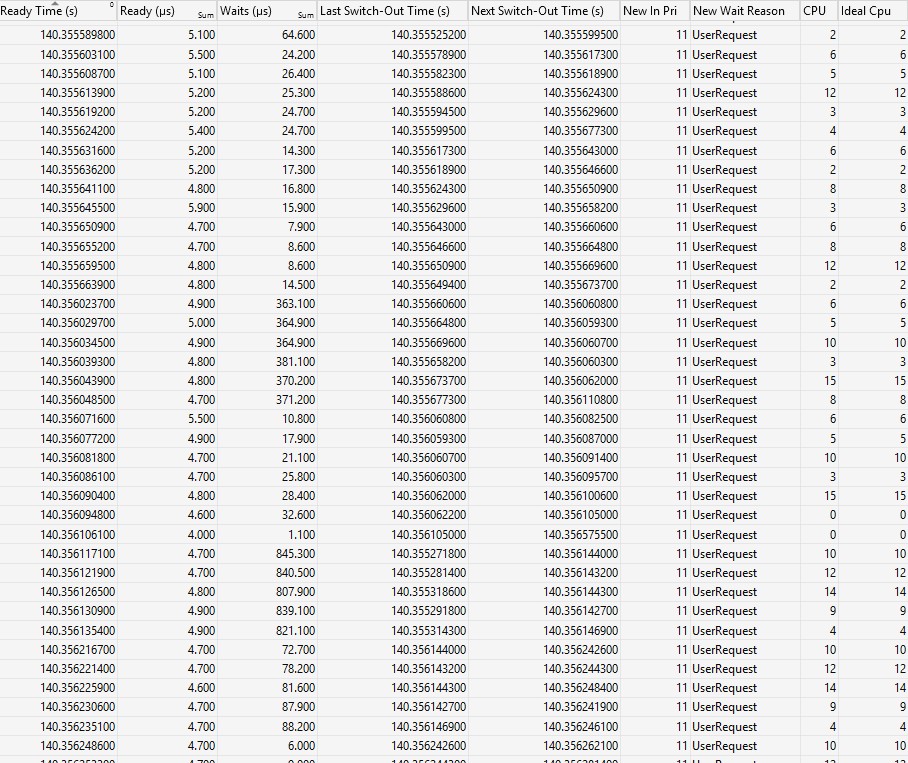Select Next Switch-Out Time 140.356575500

580,535
